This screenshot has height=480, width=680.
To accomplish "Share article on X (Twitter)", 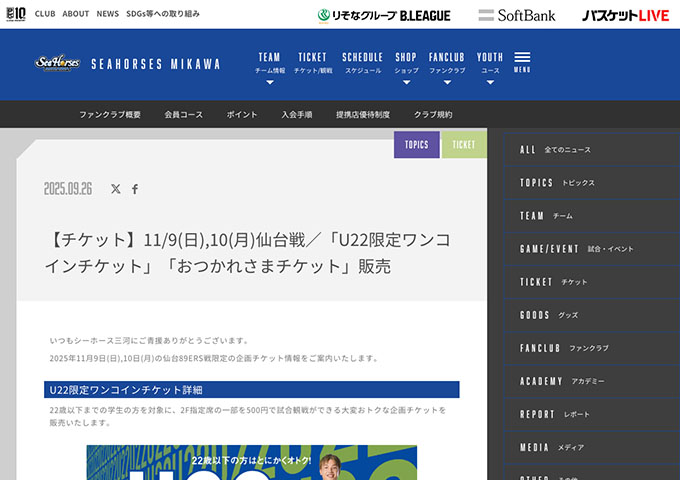I will point(115,189).
